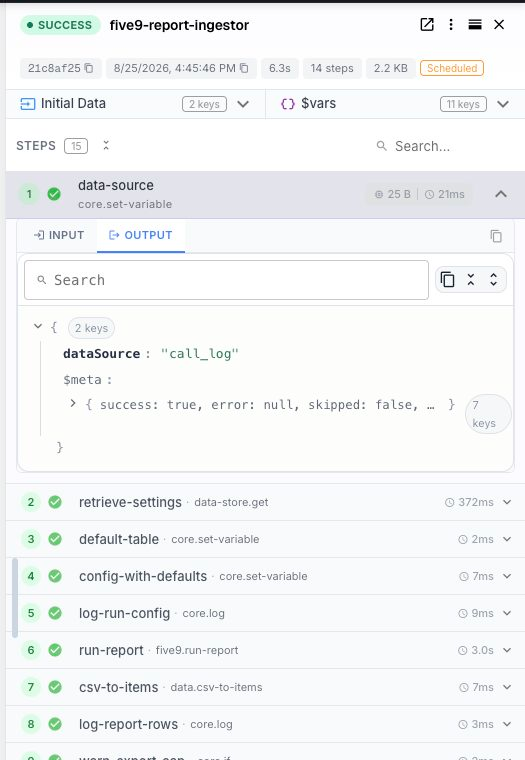Screen dimensions: 525x760
Task: Switch to the INPUT tab
Action: pyautogui.click(x=59, y=235)
